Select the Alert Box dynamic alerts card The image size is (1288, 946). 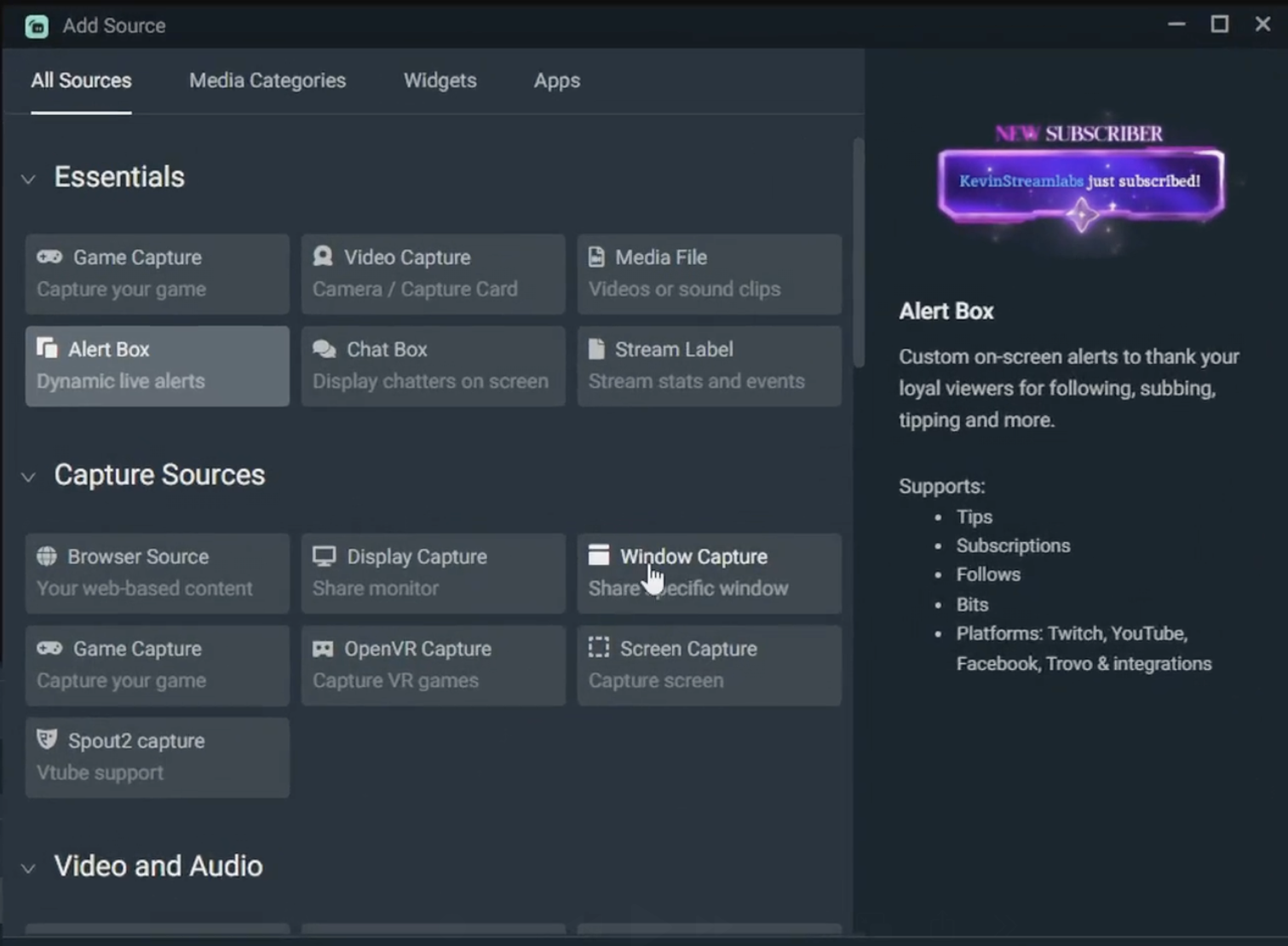tap(157, 366)
